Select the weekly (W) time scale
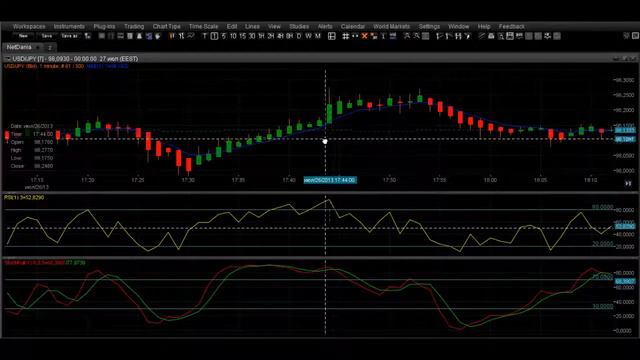 [308, 36]
